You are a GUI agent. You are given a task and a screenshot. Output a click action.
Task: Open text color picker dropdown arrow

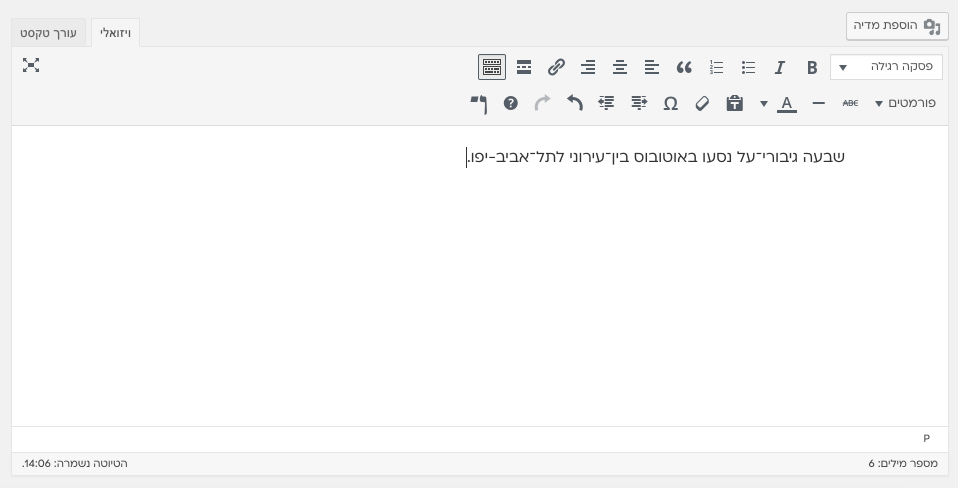pos(764,103)
